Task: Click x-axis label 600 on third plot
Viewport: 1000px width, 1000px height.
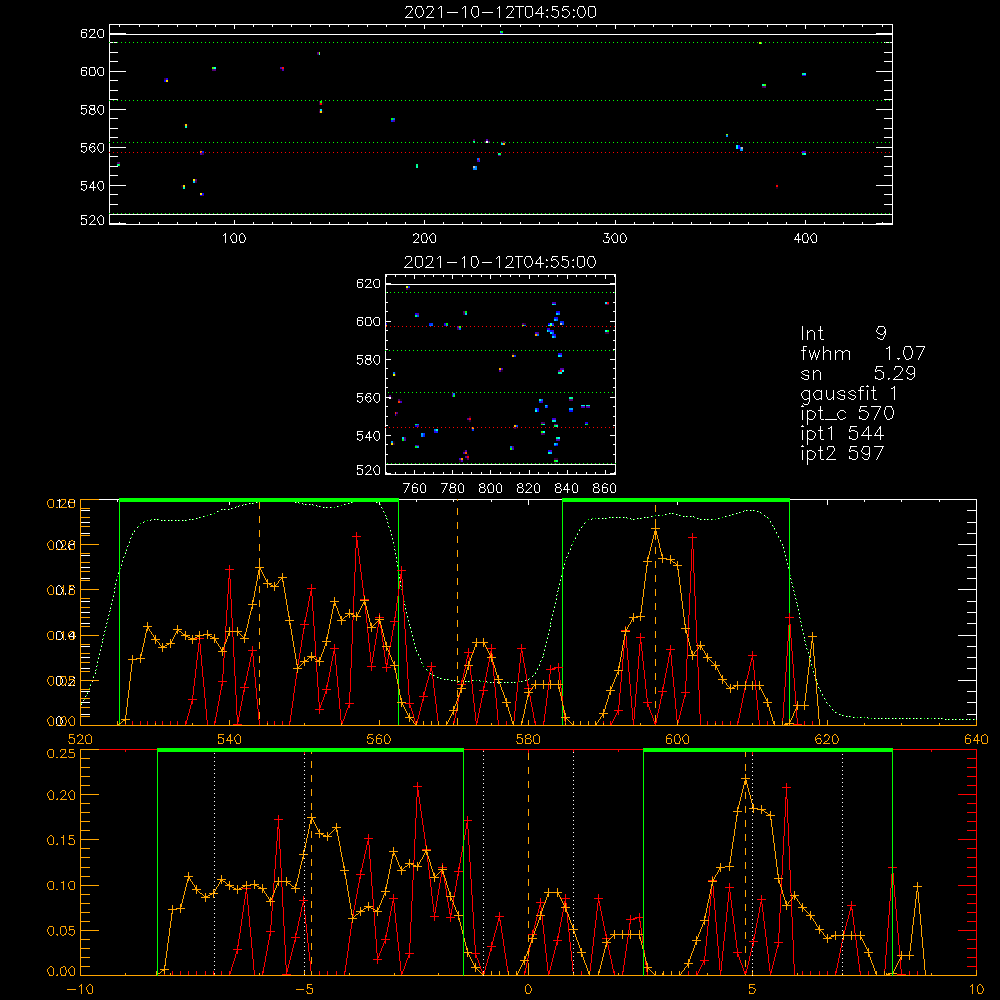Action: (x=677, y=739)
